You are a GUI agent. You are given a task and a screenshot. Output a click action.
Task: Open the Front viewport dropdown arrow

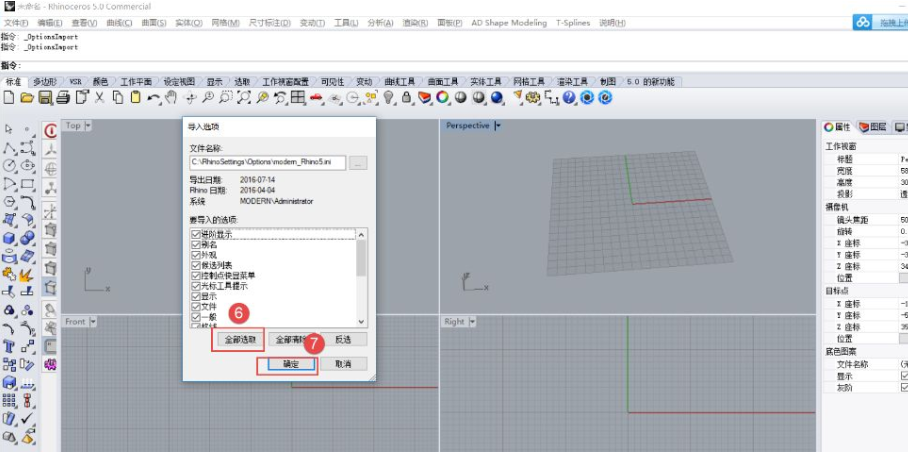point(93,321)
